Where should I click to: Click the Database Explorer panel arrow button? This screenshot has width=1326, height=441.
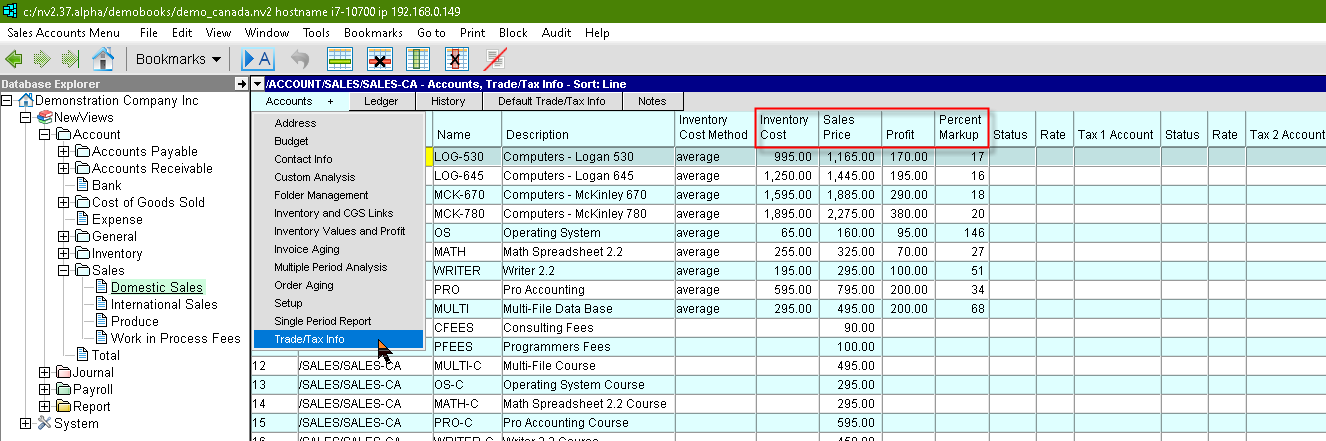coord(241,84)
